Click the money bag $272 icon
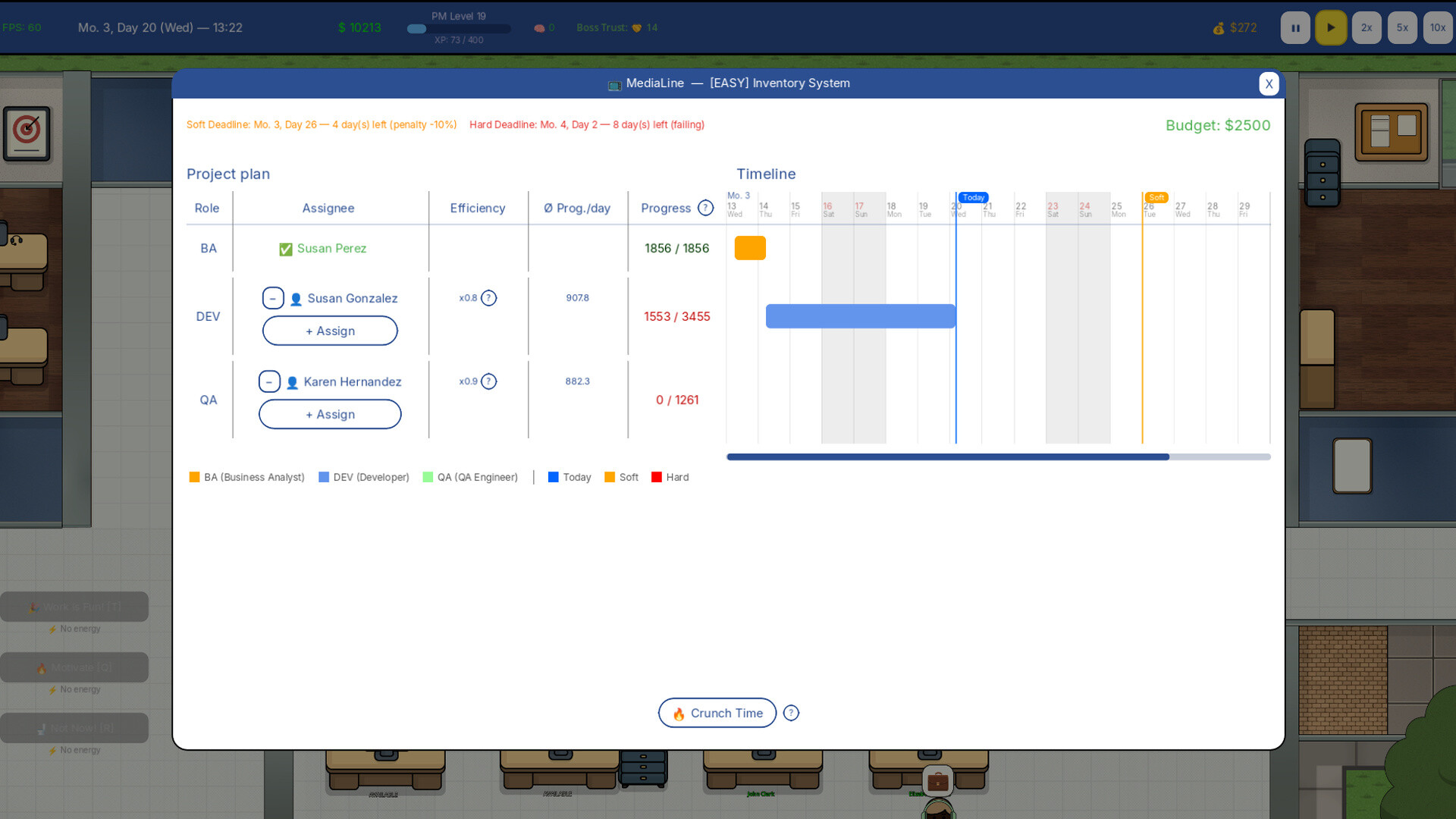This screenshot has width=1456, height=819. [x=1218, y=28]
